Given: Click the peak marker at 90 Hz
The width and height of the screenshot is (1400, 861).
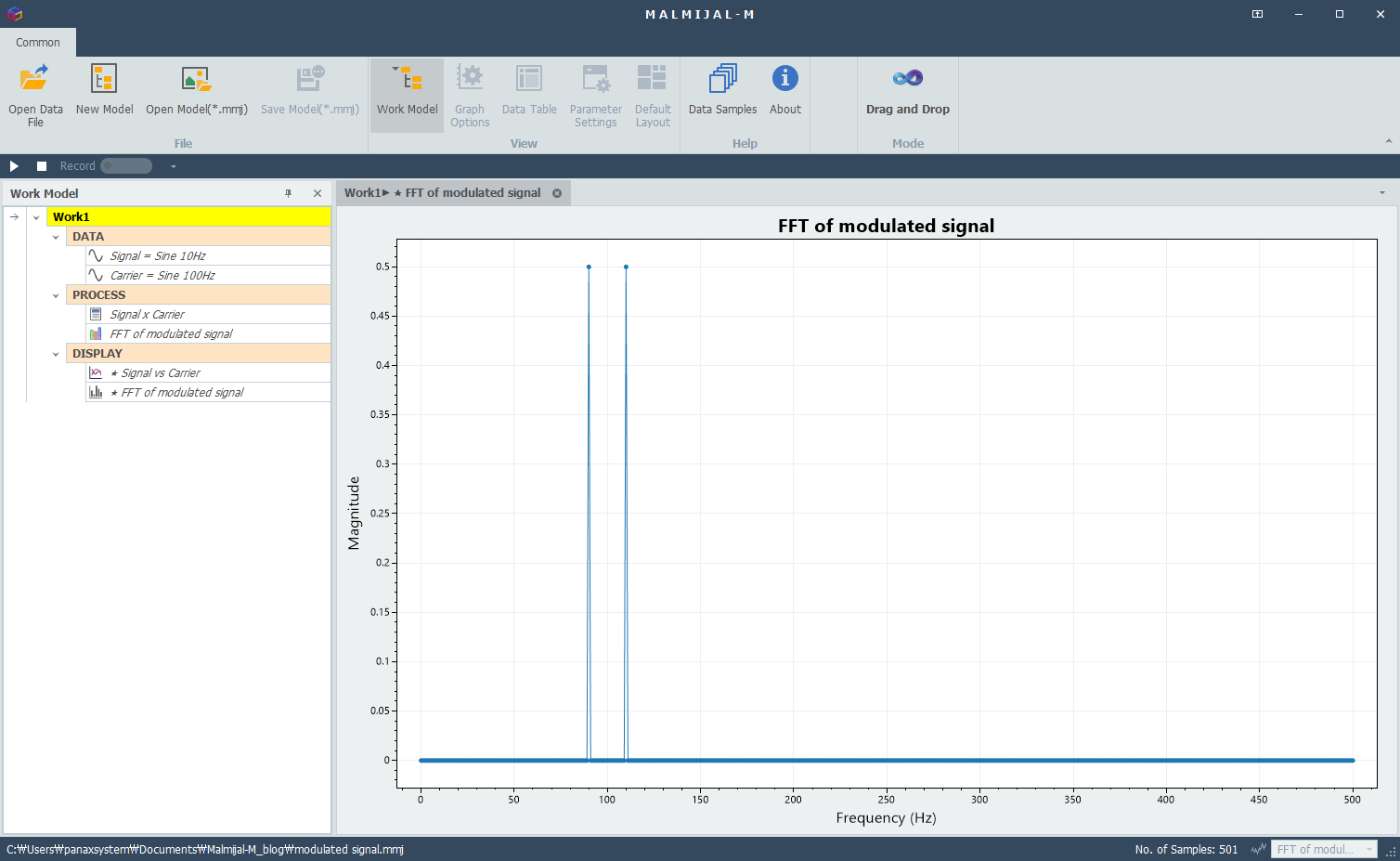Looking at the screenshot, I should [x=589, y=267].
